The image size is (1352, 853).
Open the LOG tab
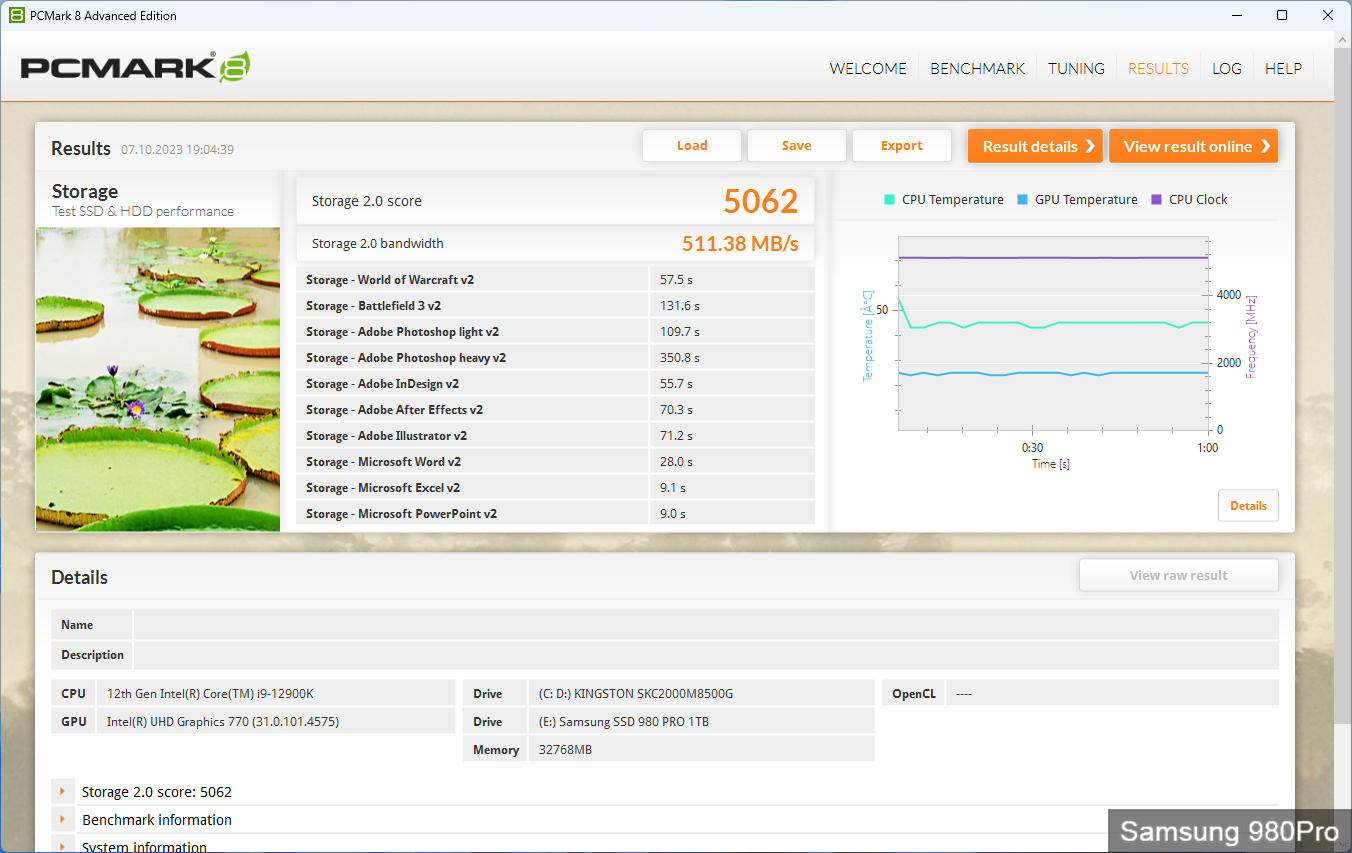(x=1226, y=69)
